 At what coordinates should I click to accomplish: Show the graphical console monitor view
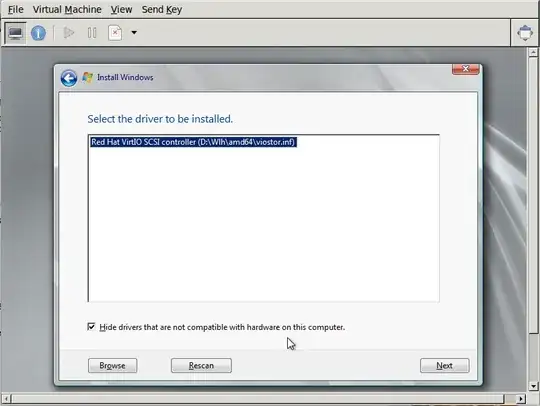pos(15,33)
